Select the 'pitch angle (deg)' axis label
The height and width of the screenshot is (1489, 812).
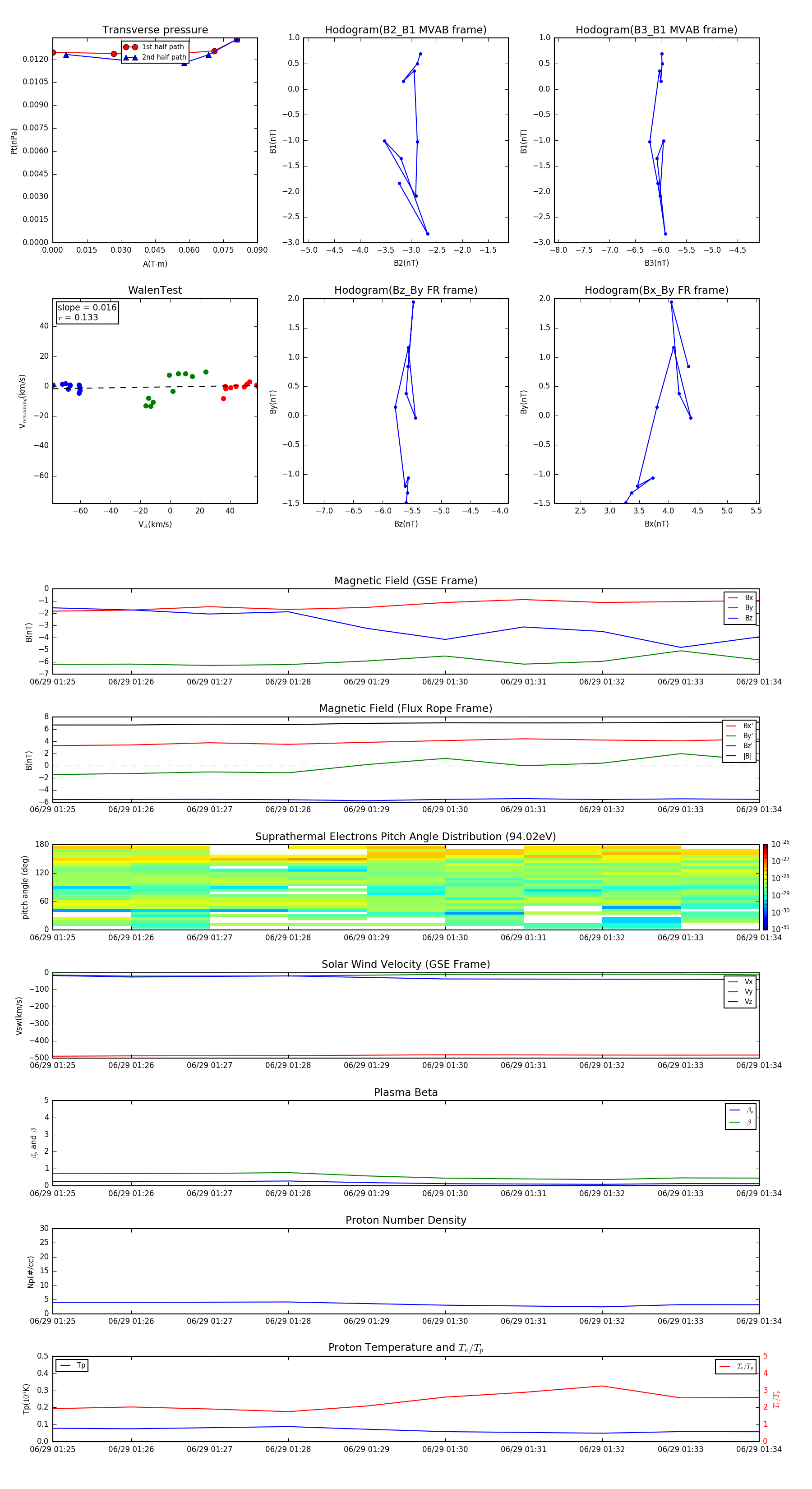pos(25,887)
